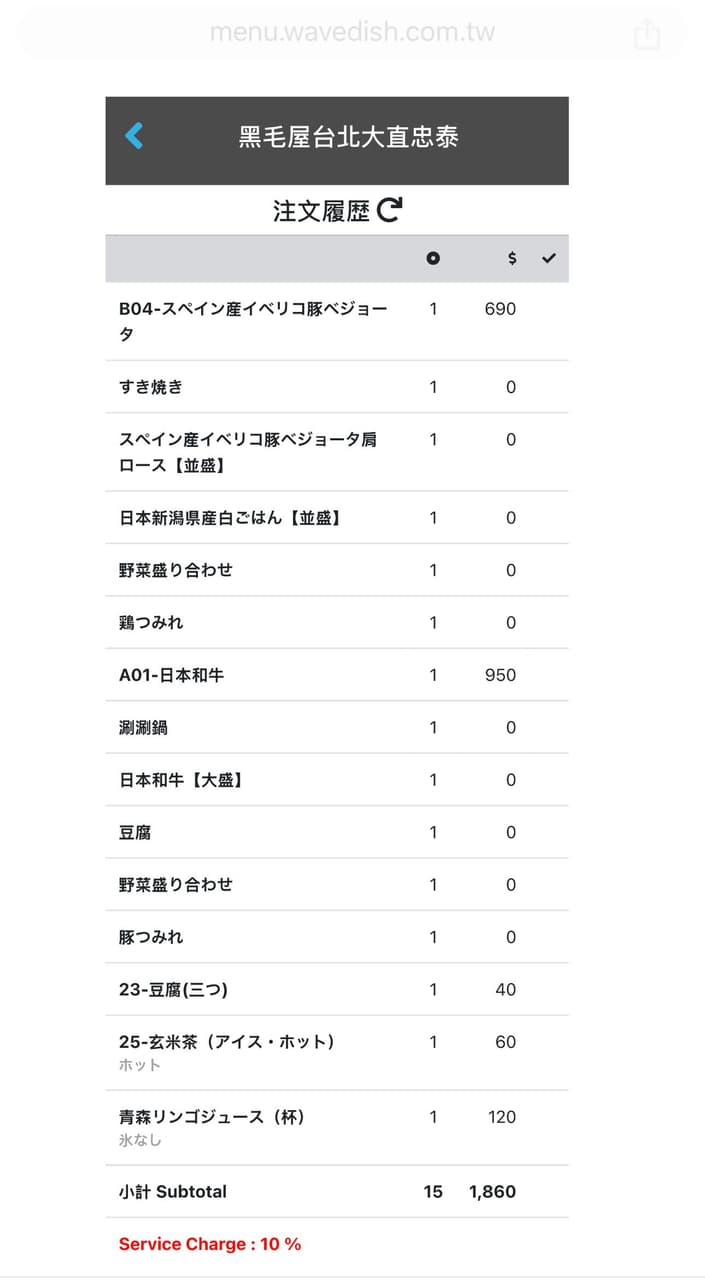
Task: Select the 青森リンゴジュース row
Action: 337,1128
